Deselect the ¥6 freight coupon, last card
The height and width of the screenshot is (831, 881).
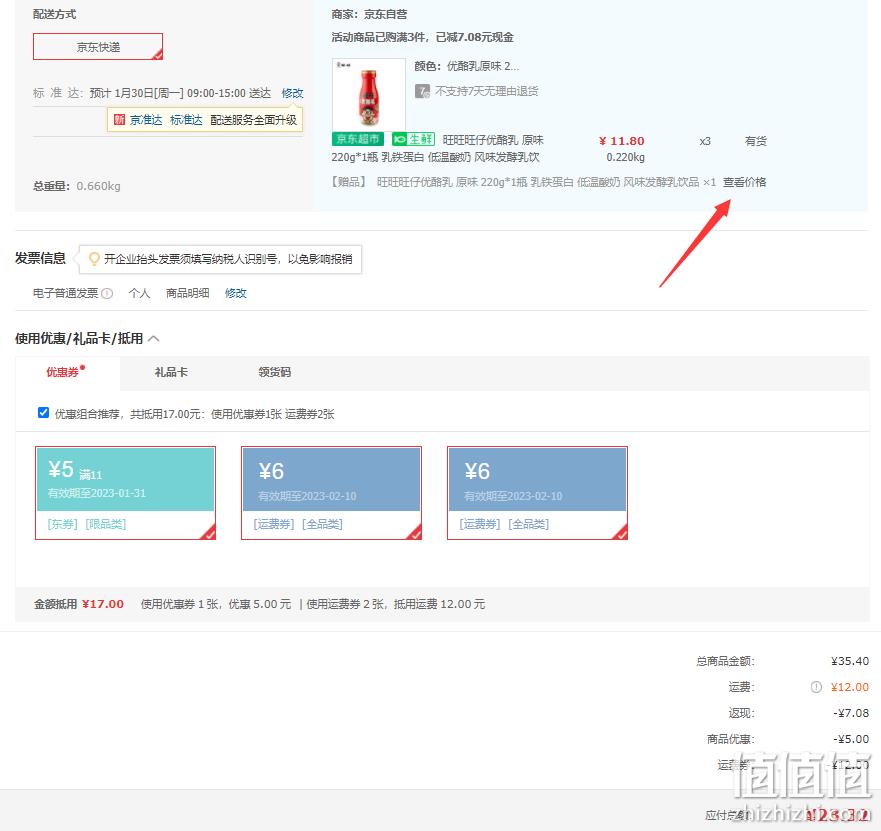(x=537, y=493)
